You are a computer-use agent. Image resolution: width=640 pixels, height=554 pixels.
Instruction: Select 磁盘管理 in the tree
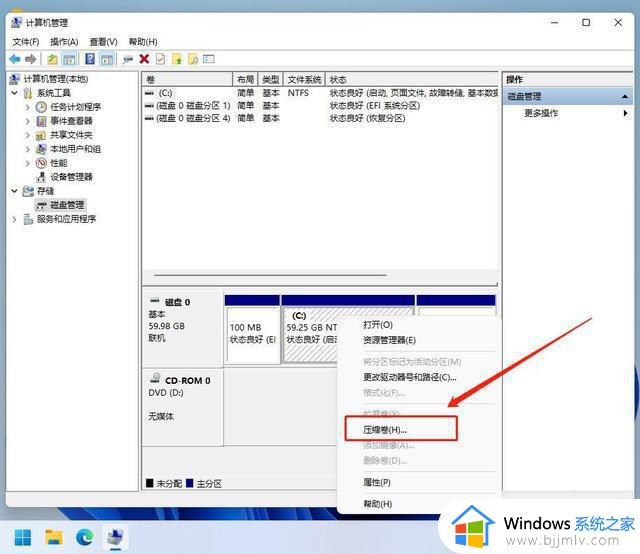[67, 205]
